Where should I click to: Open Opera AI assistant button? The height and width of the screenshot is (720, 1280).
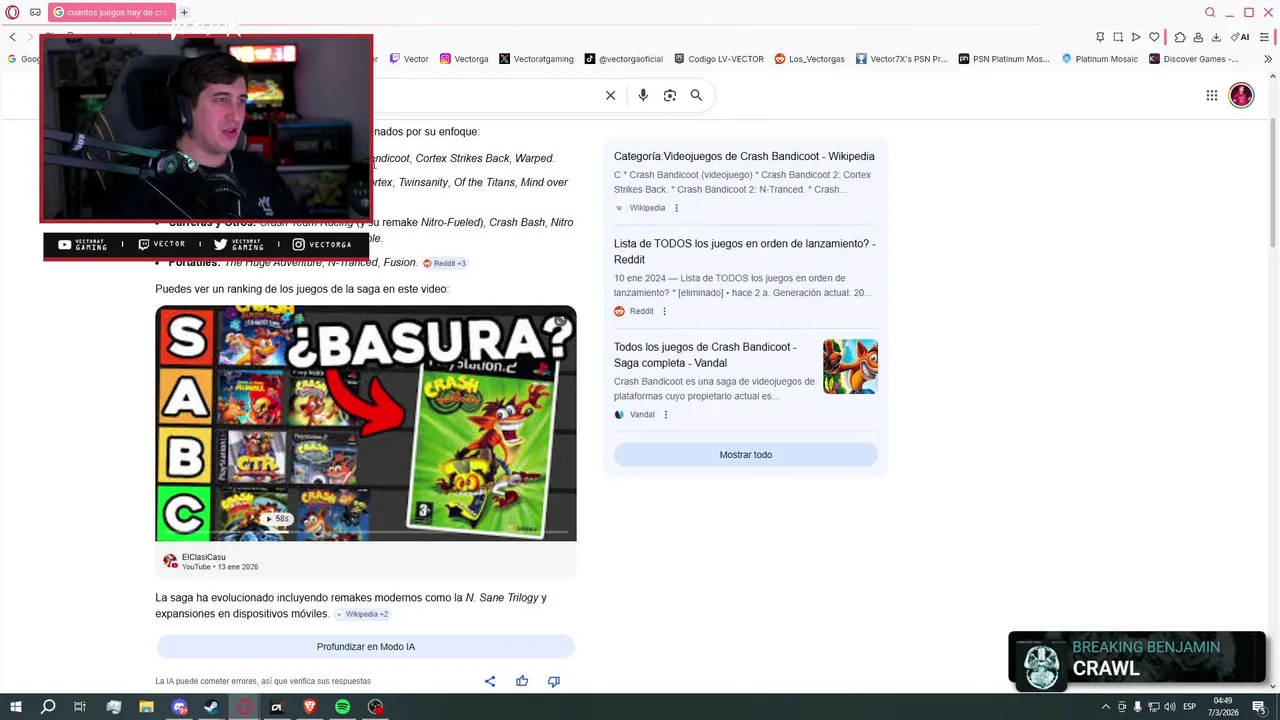pyautogui.click(x=1241, y=38)
